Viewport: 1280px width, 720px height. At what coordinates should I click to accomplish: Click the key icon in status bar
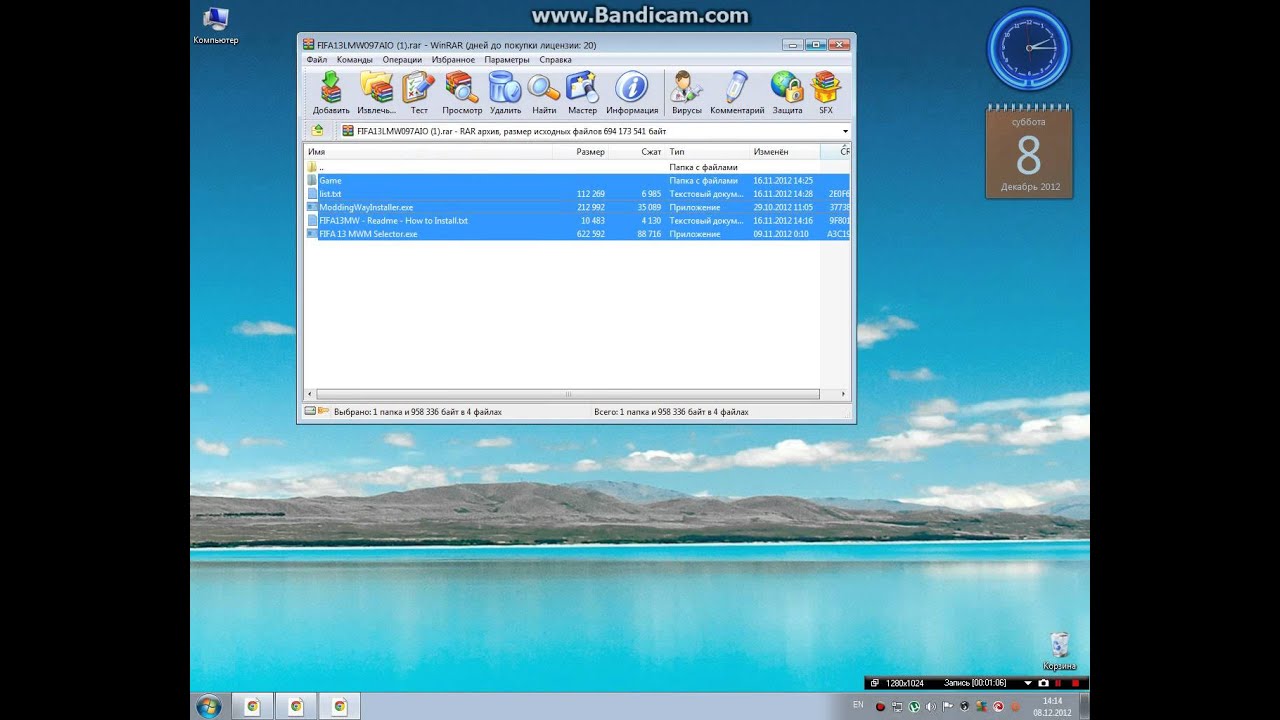click(323, 411)
